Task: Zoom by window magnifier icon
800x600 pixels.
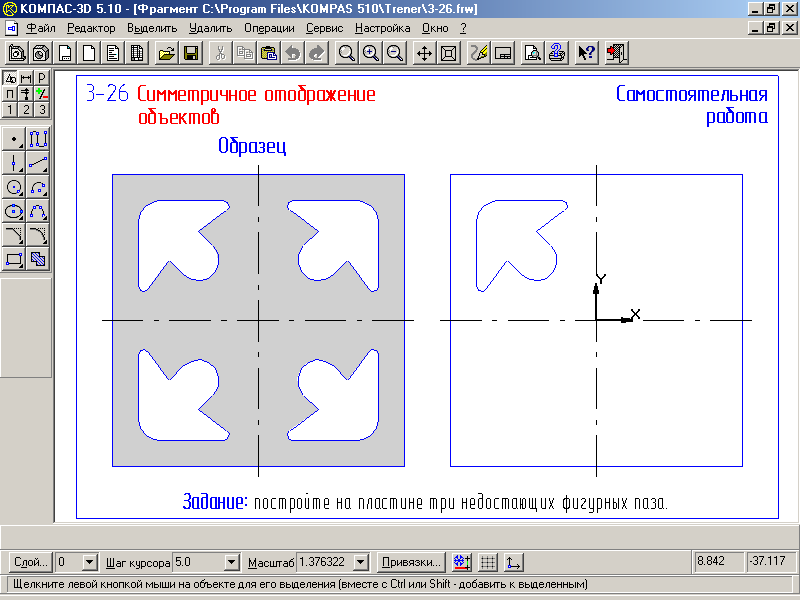Action: click(346, 53)
